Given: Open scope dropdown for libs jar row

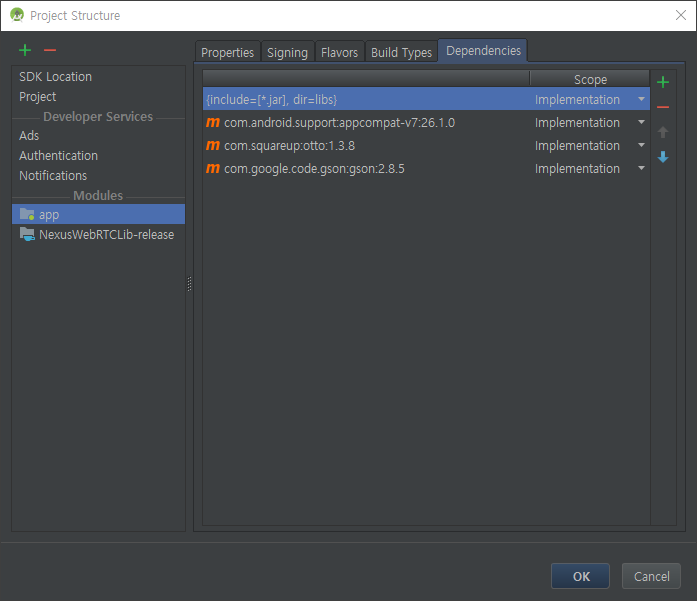Looking at the screenshot, I should tap(641, 99).
